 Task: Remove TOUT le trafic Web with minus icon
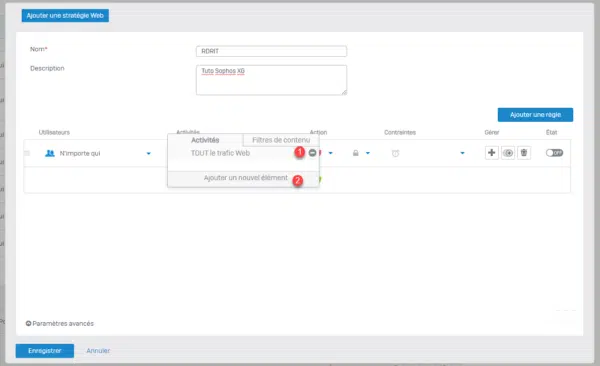(312, 153)
